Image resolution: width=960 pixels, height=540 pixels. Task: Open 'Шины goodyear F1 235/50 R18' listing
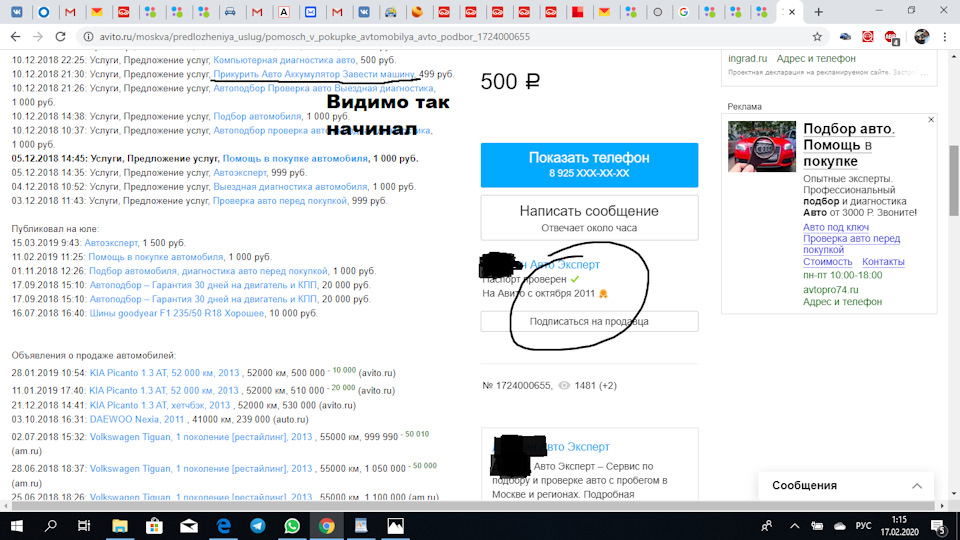point(177,313)
